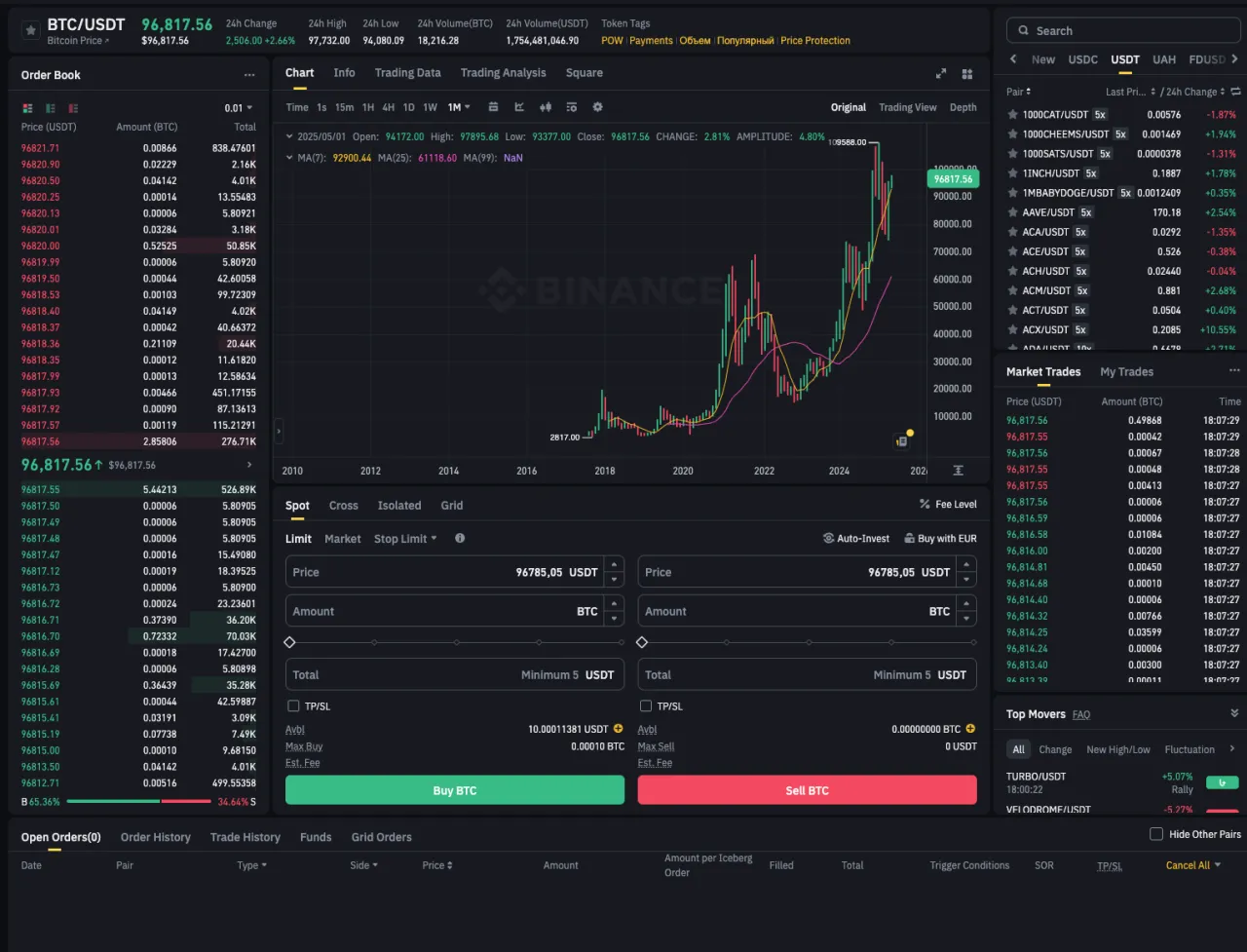Open Trading Data tab
Screen dimensions: 1247x952
[x=407, y=73]
